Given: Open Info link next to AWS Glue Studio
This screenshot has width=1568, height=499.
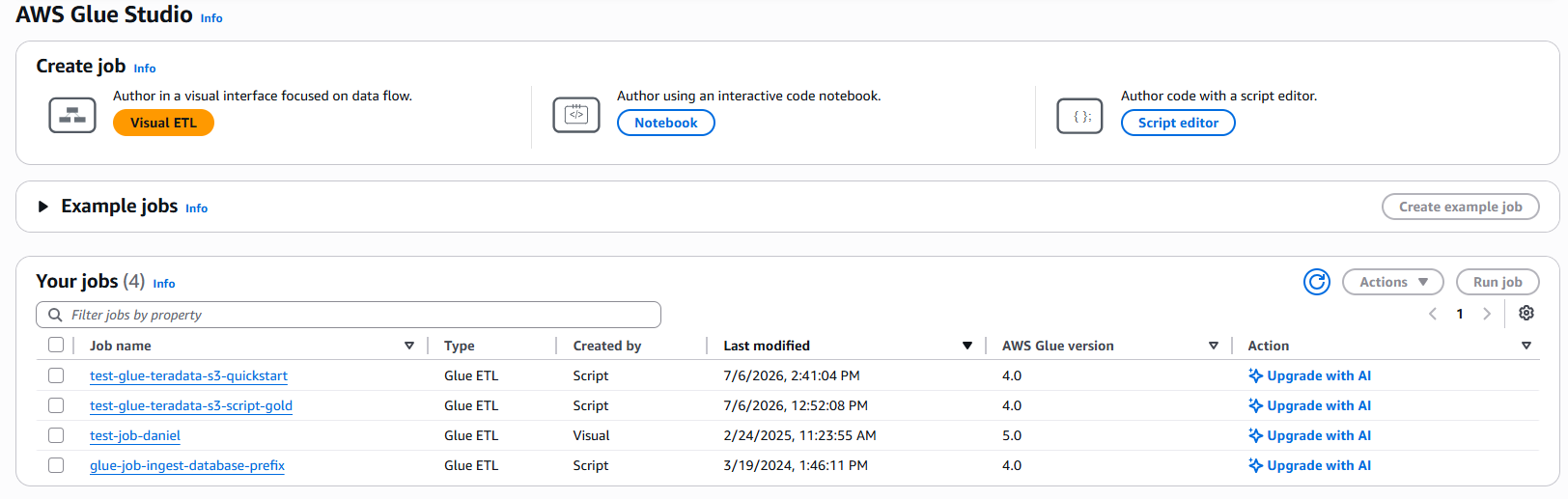Looking at the screenshot, I should coord(211,18).
